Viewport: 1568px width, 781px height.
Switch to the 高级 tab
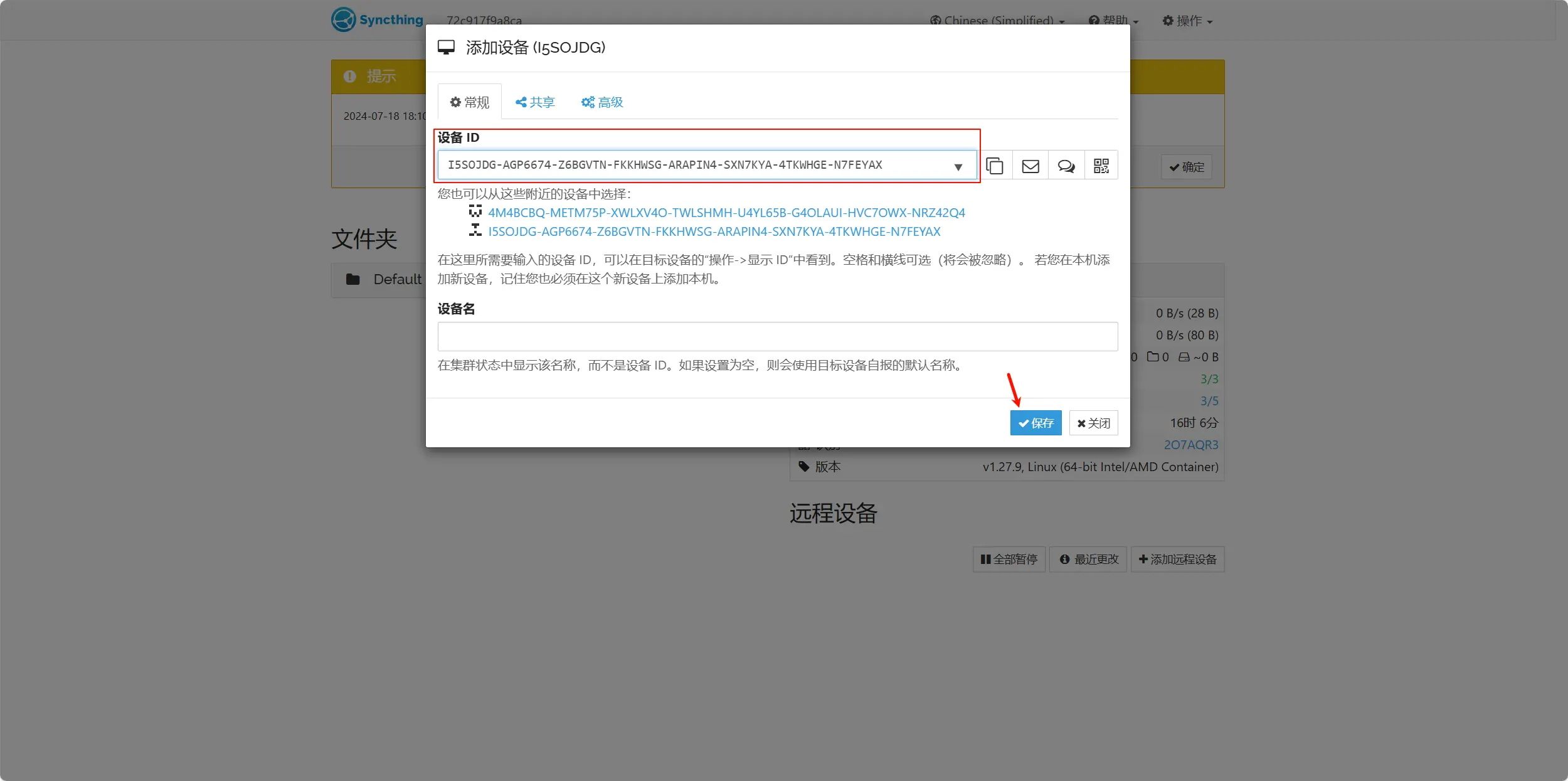pyautogui.click(x=601, y=102)
